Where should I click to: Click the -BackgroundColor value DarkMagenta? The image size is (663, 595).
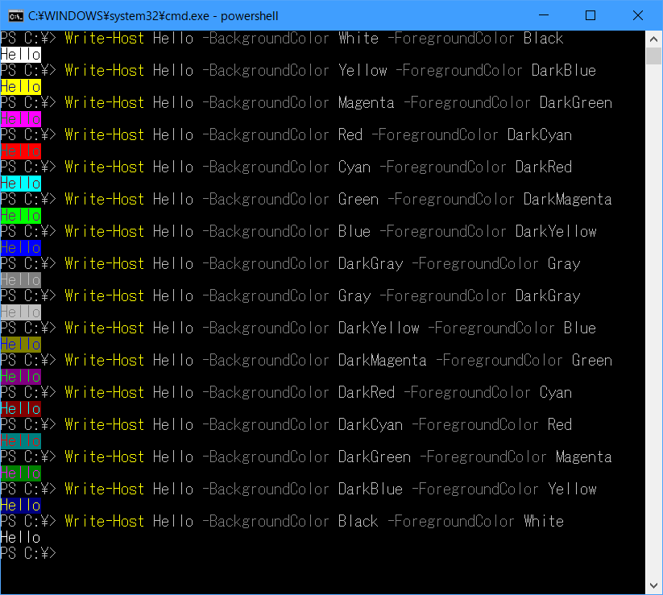coord(383,360)
